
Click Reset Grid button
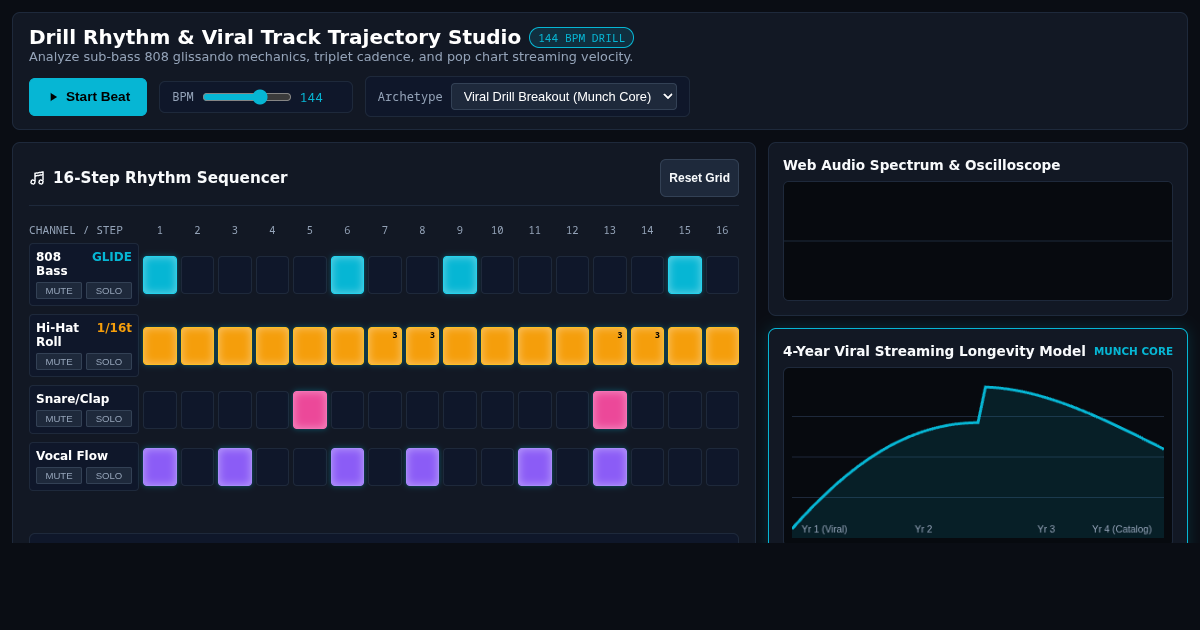tap(699, 178)
